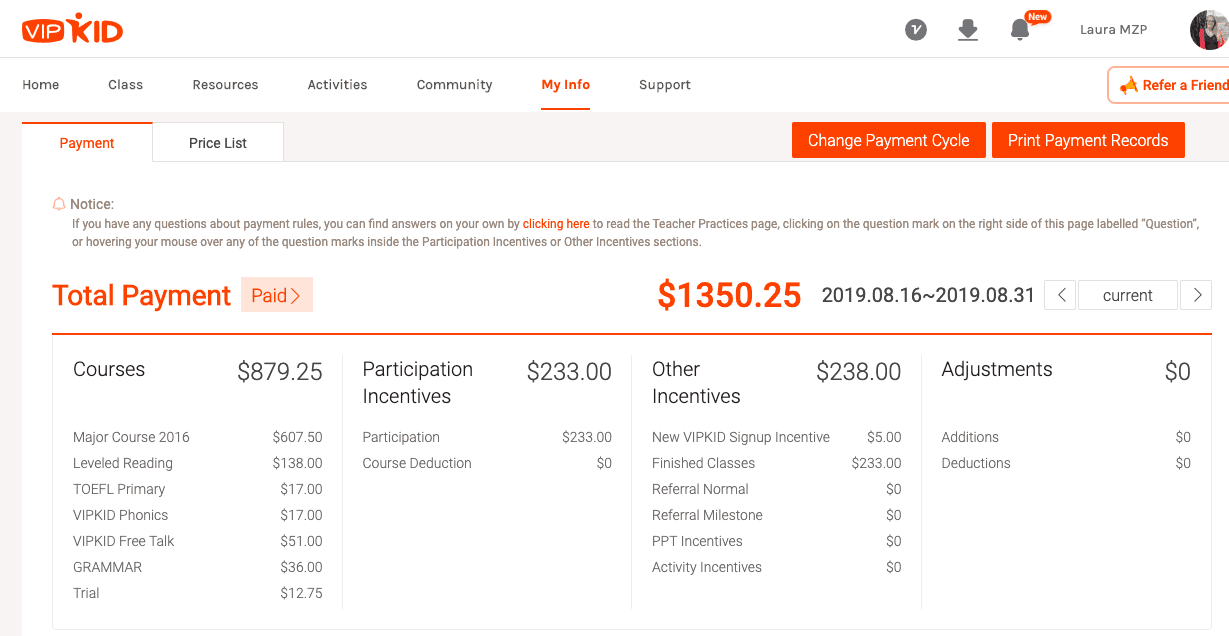The image size is (1229, 636).
Task: Expand the Paid status button
Action: coord(277,295)
